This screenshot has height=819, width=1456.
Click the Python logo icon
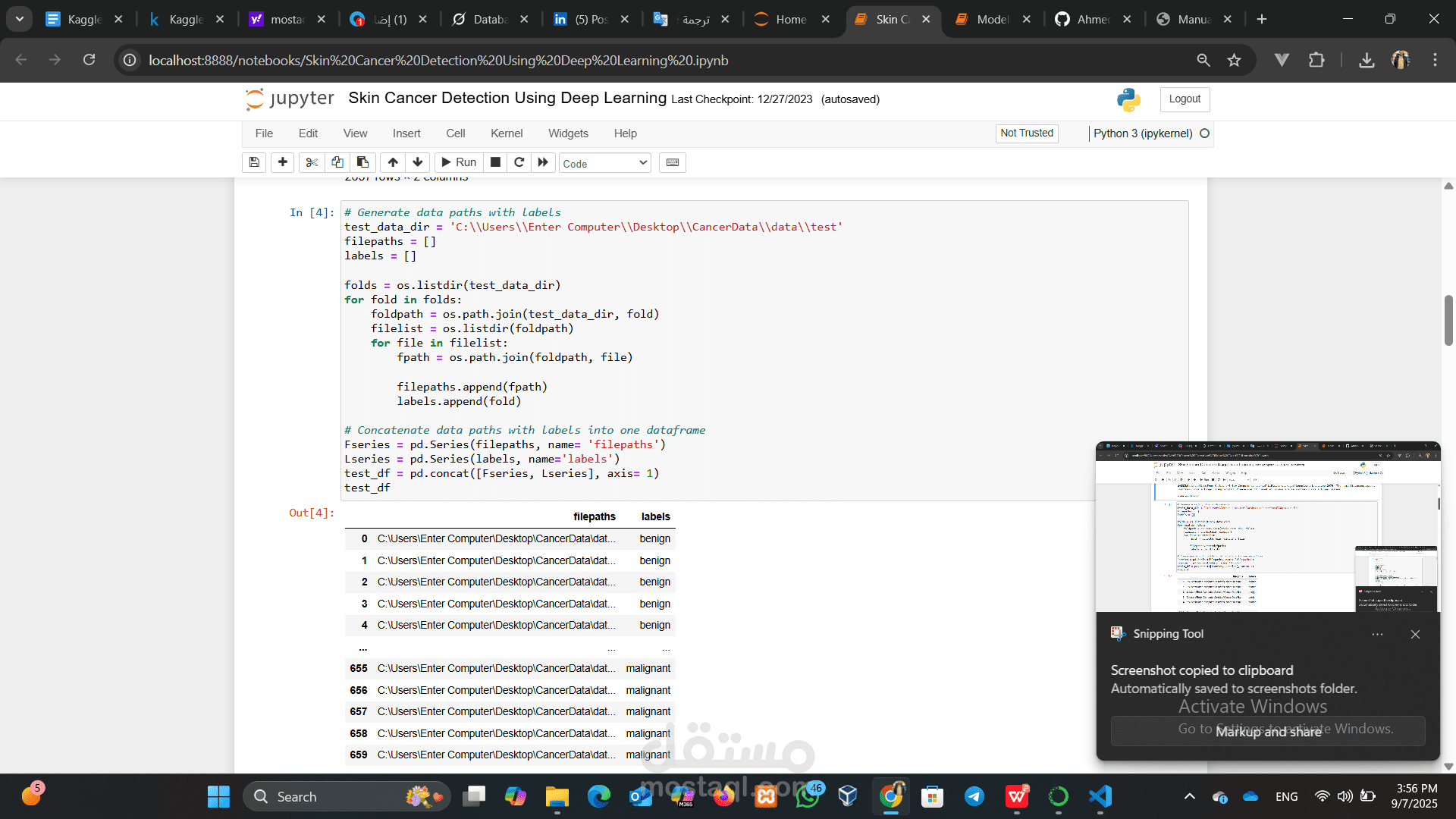pos(1128,99)
